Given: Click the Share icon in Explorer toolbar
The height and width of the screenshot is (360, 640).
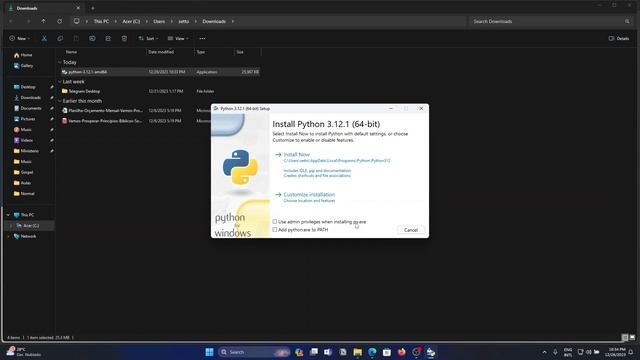Looking at the screenshot, I should (x=108, y=38).
